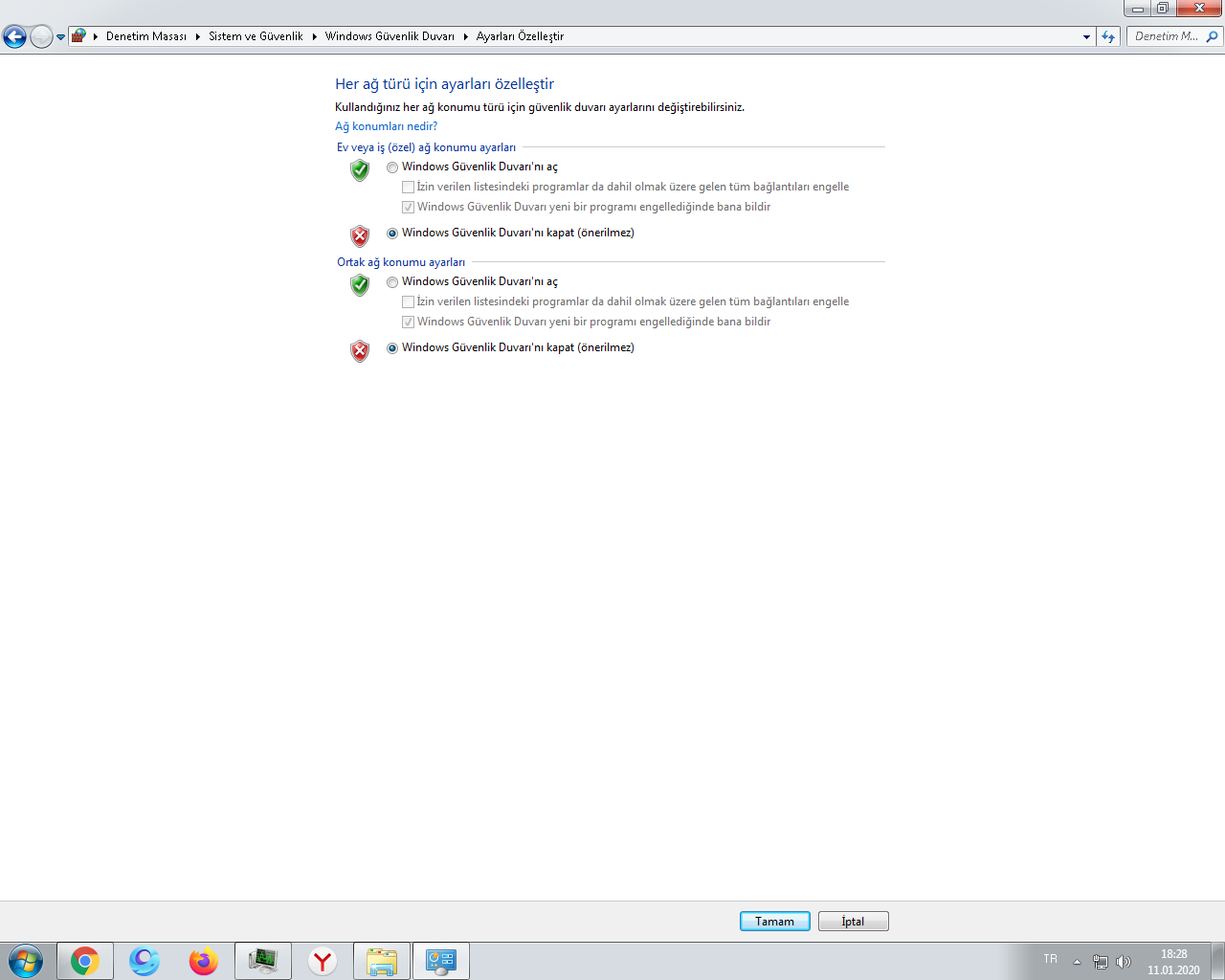
Task: Open Windows Explorer from the taskbar
Action: tap(382, 961)
